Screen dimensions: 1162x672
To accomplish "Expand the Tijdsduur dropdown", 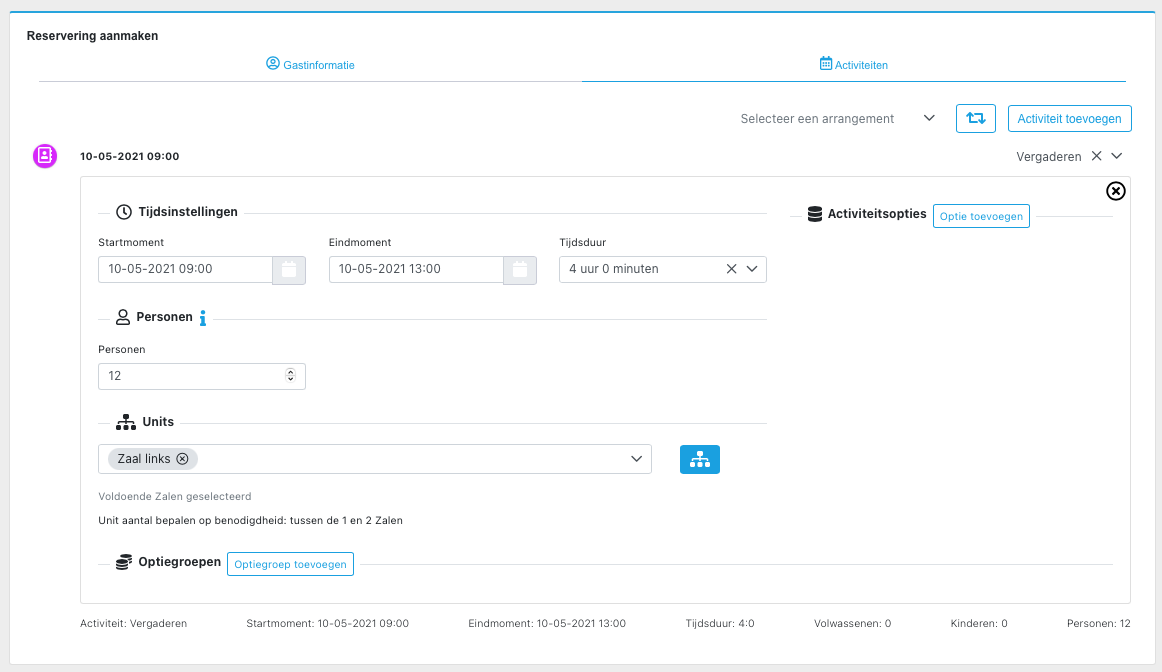I will (x=752, y=269).
